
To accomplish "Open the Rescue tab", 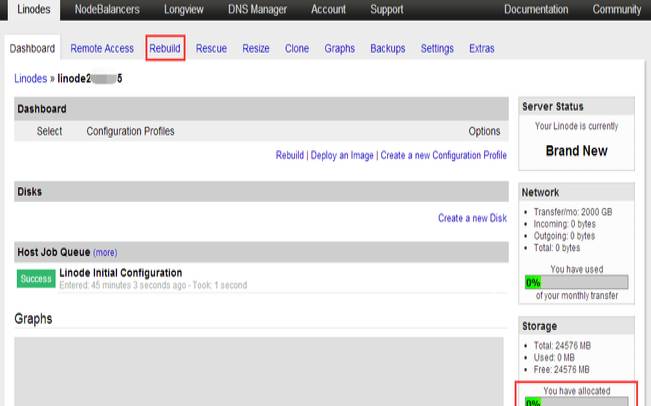I will [x=211, y=48].
